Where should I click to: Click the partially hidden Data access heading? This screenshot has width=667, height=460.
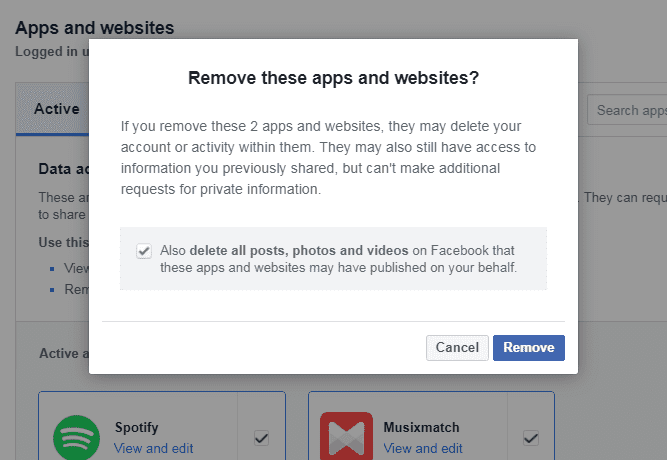pos(64,169)
